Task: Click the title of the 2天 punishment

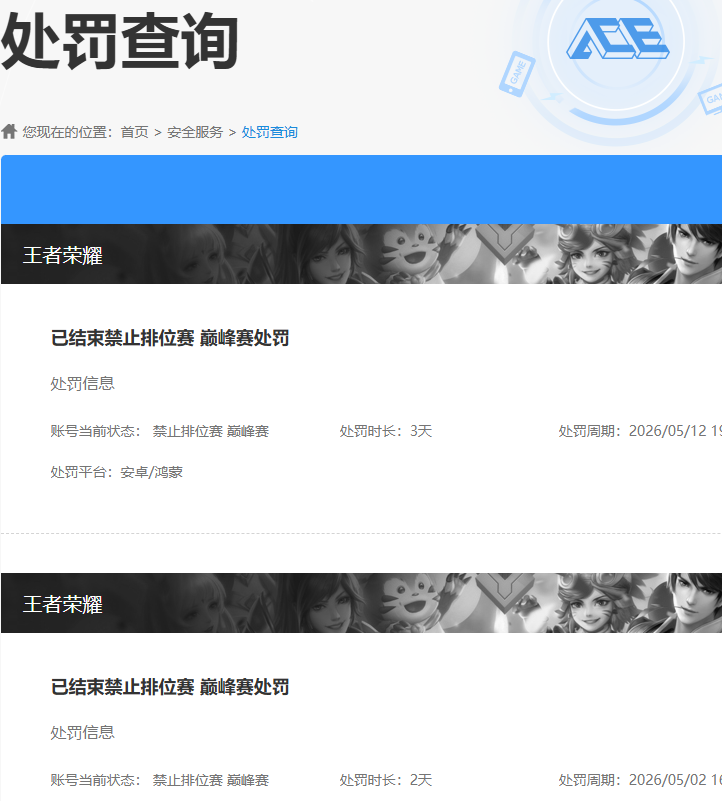Action: click(x=170, y=687)
